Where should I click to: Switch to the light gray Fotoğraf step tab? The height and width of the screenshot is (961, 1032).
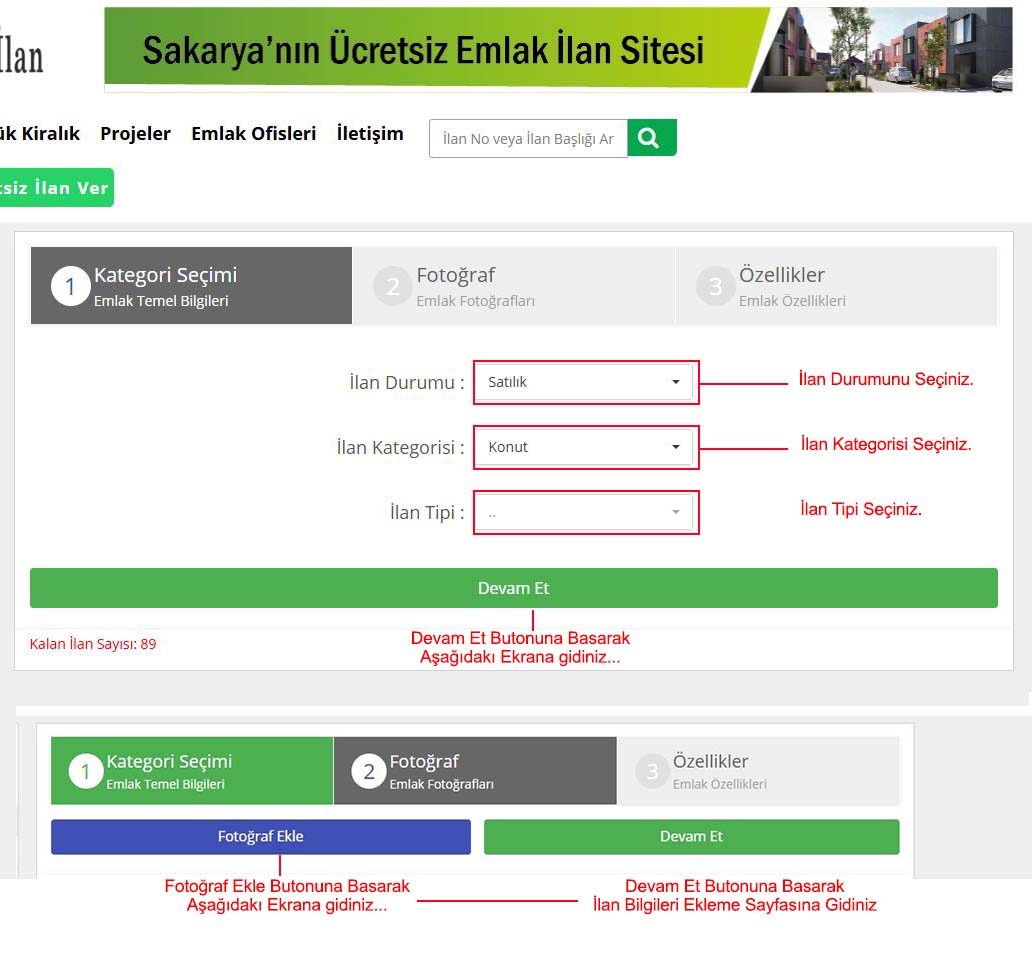pyautogui.click(x=514, y=286)
